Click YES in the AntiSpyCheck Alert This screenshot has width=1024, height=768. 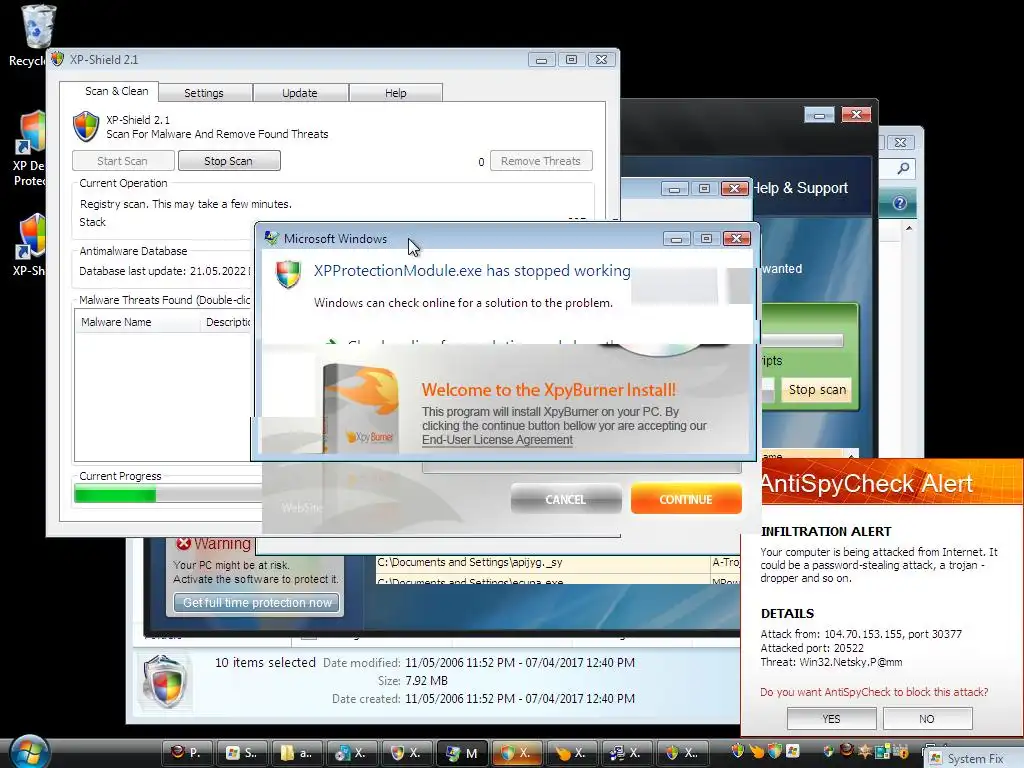pyautogui.click(x=831, y=718)
